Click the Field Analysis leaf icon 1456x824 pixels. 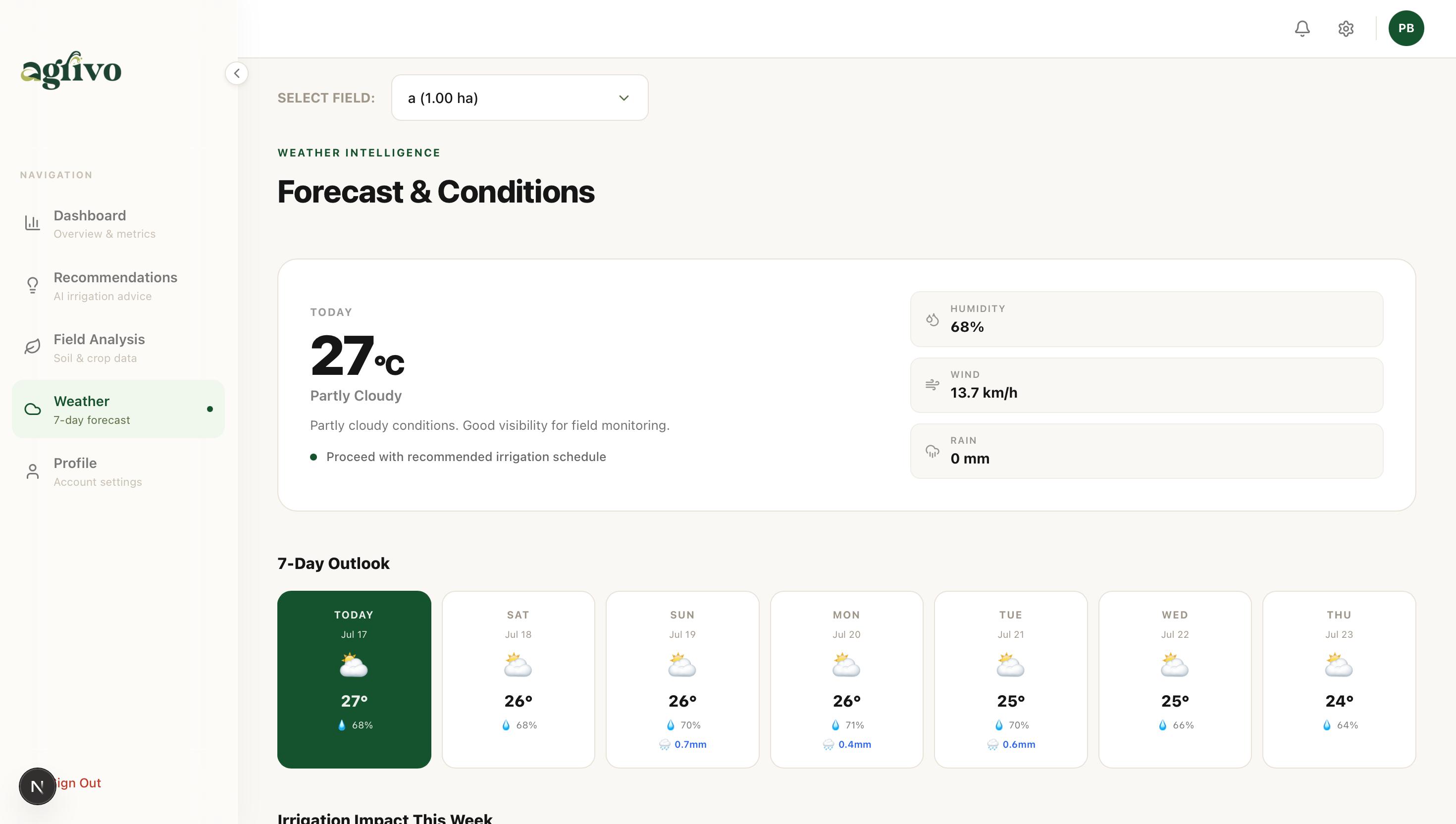tap(33, 347)
